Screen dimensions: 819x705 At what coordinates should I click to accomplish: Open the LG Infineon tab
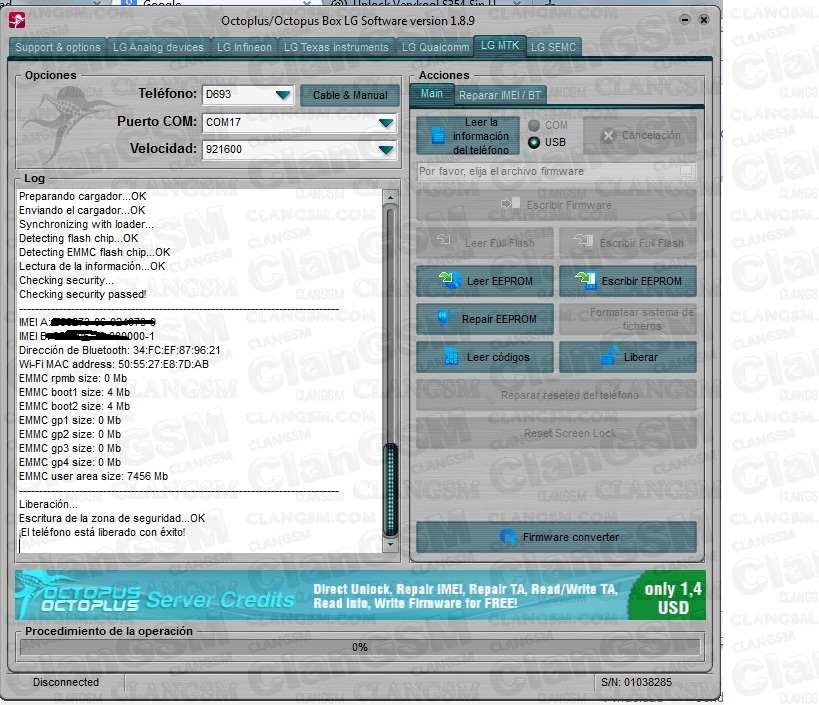coord(244,48)
